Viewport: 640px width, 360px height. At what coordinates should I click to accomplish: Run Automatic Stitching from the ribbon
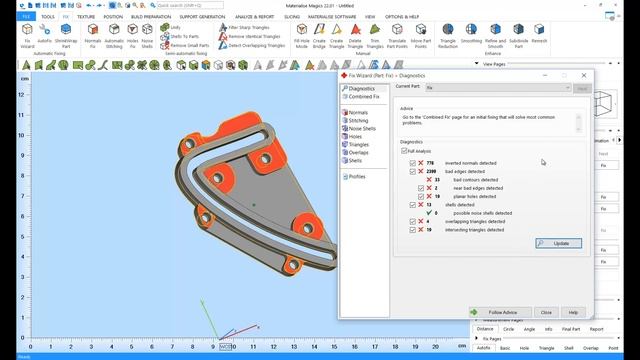(114, 36)
